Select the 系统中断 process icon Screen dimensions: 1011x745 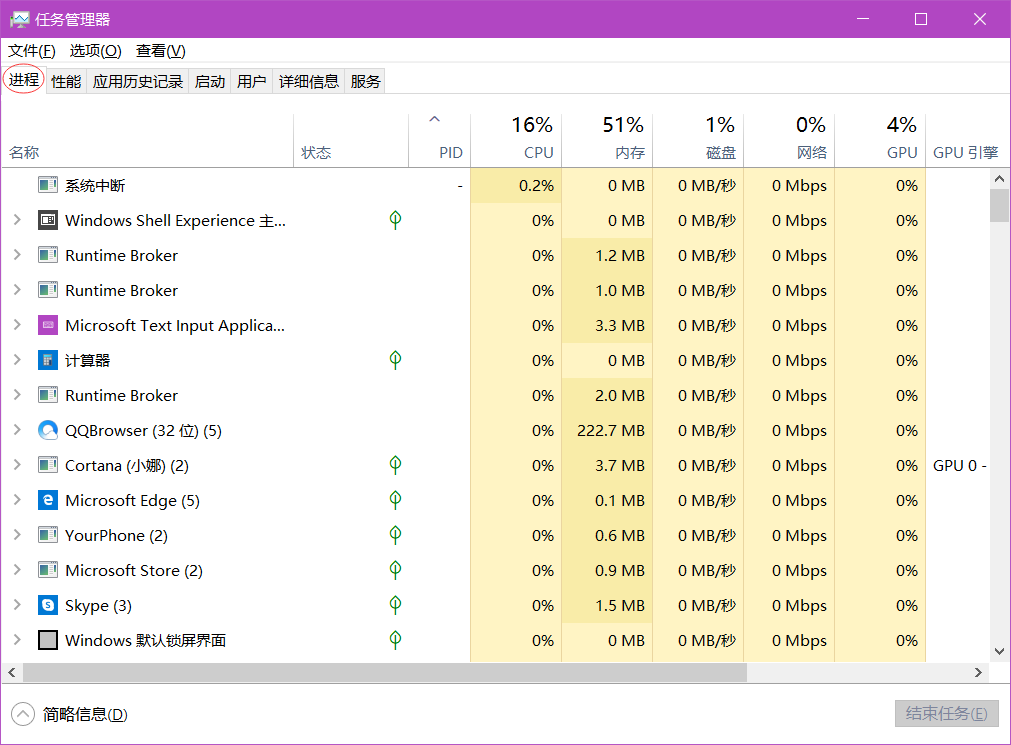(48, 186)
